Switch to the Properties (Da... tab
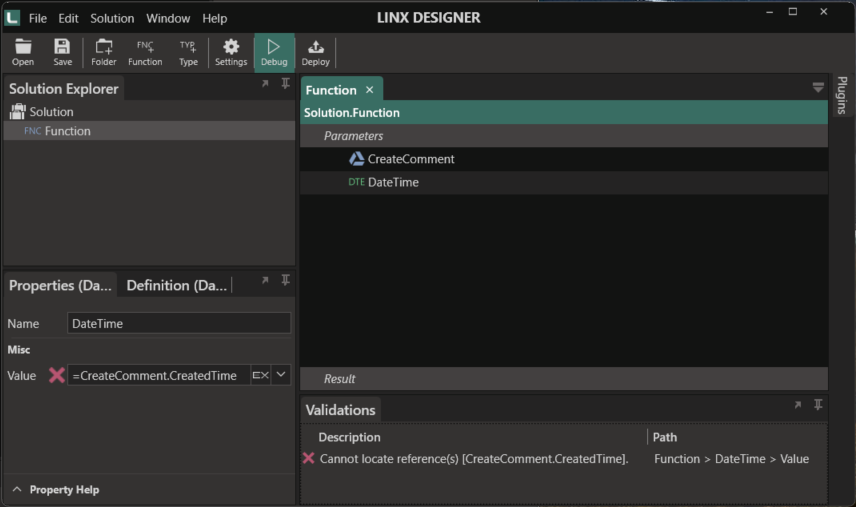 point(60,285)
